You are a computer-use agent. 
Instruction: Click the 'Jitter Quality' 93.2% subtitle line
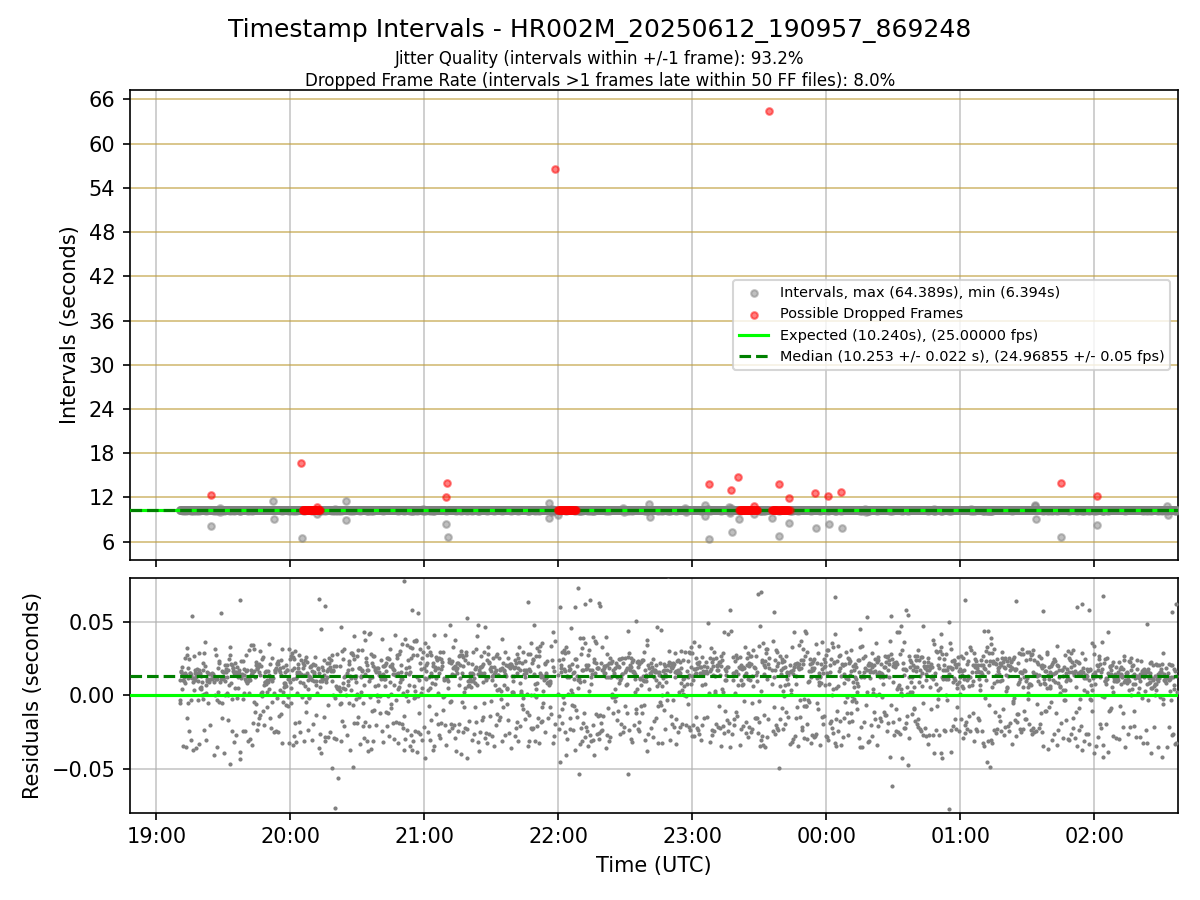[599, 58]
